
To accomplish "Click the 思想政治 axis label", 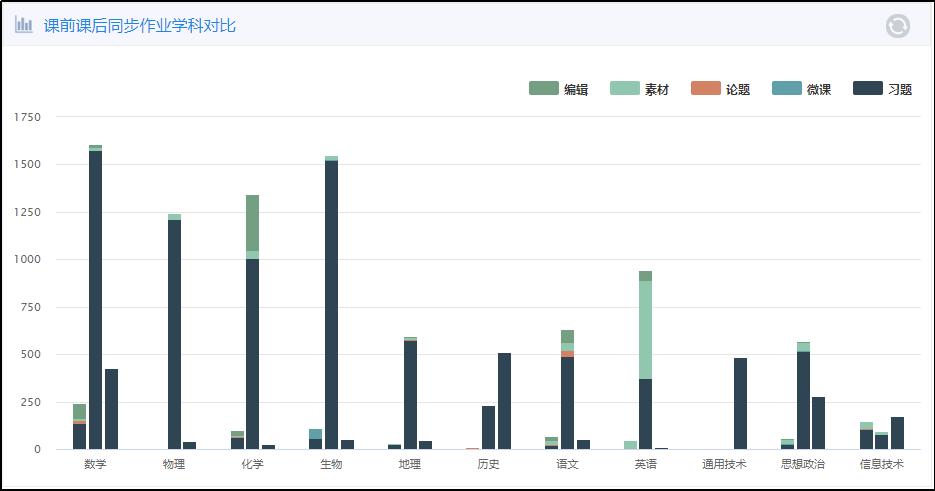I will pyautogui.click(x=803, y=464).
